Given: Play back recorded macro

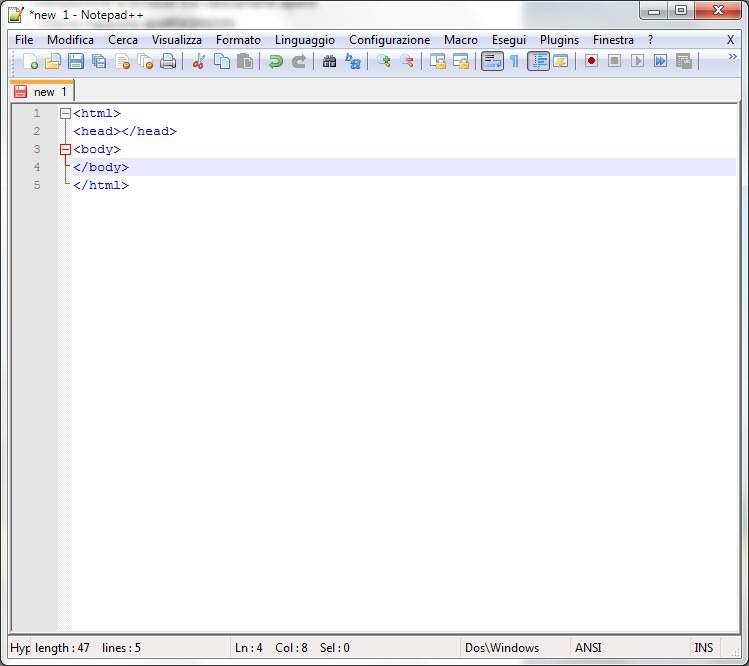Looking at the screenshot, I should (637, 61).
